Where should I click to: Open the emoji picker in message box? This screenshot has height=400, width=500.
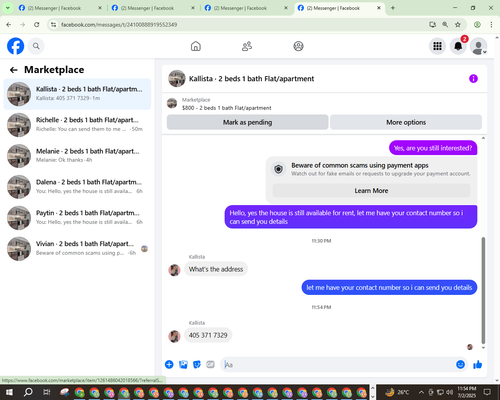(x=460, y=364)
